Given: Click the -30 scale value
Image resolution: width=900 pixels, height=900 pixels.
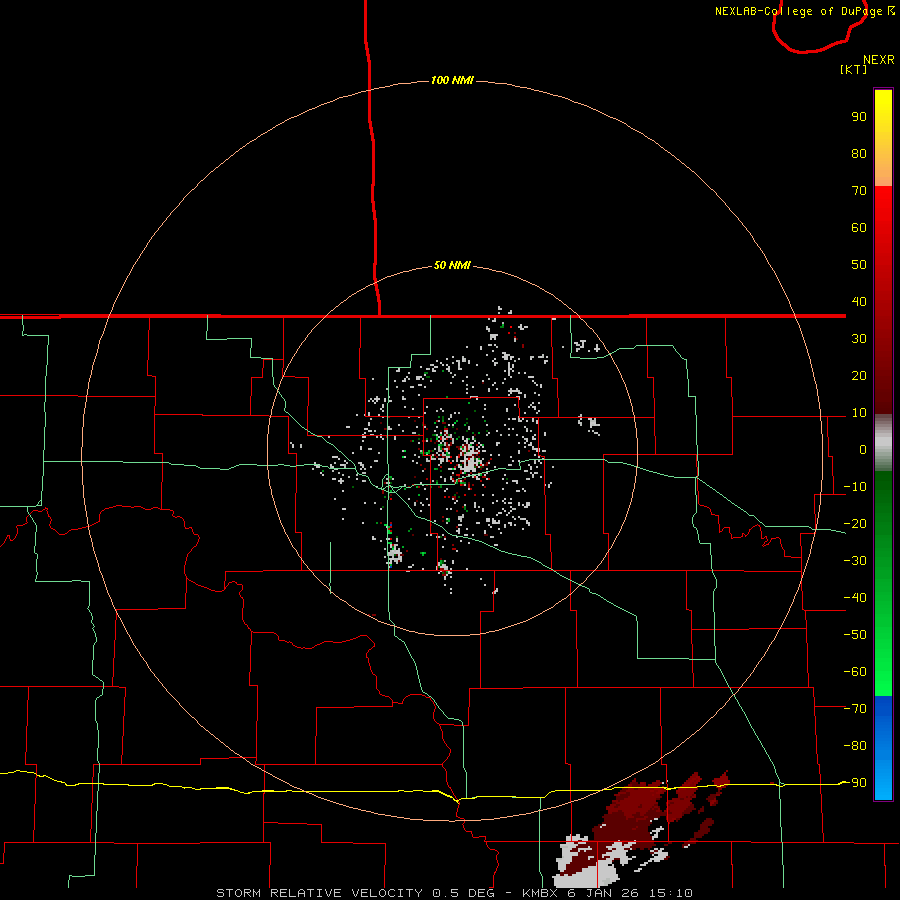Looking at the screenshot, I should 855,561.
